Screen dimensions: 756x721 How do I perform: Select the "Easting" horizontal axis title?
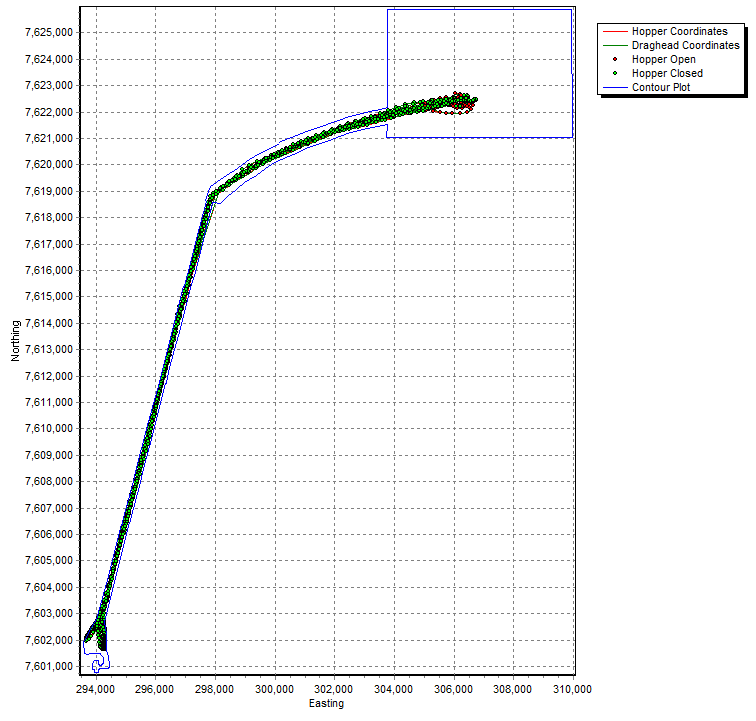326,704
